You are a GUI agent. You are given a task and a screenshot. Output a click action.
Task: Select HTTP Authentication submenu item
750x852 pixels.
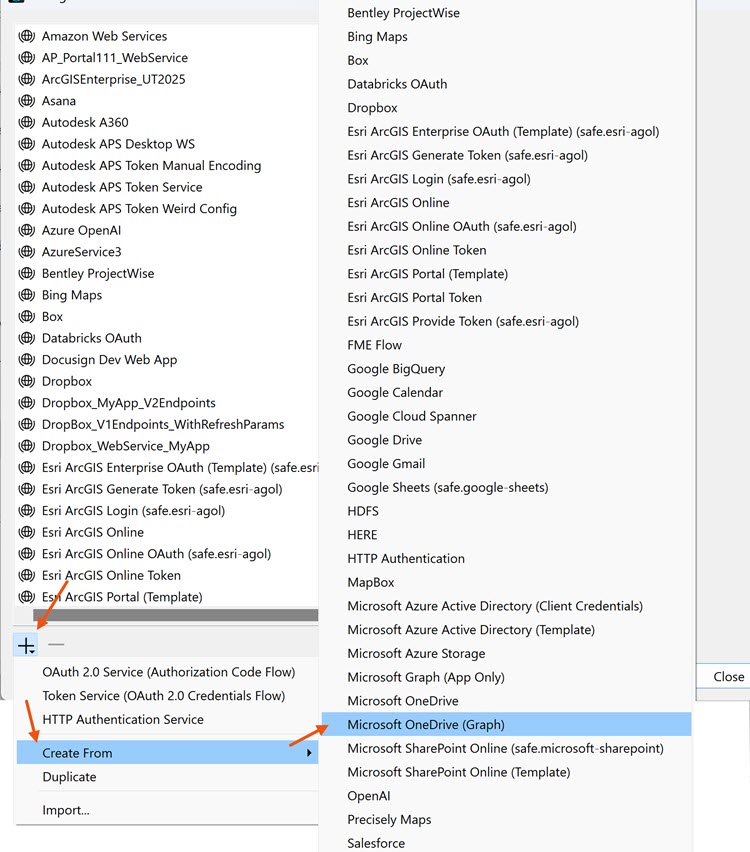pos(406,559)
